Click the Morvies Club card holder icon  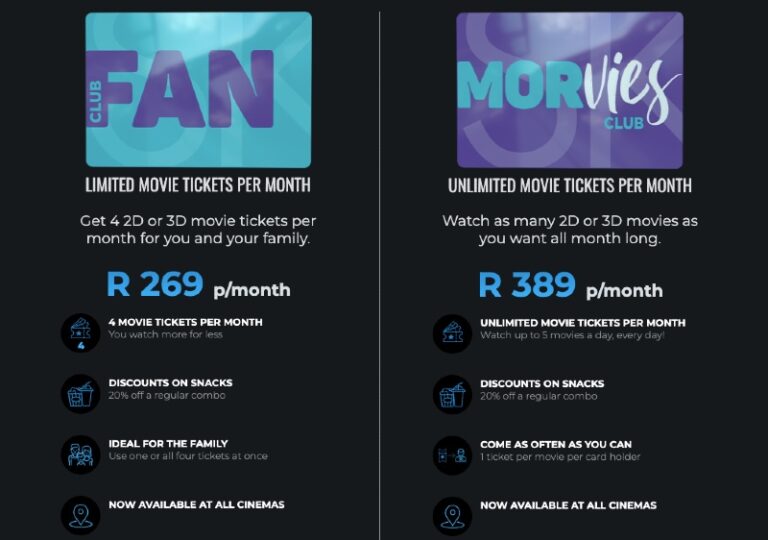point(452,454)
